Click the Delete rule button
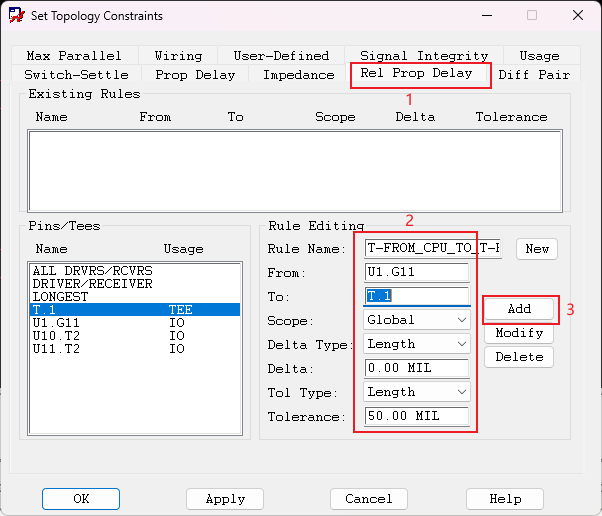 [x=519, y=357]
